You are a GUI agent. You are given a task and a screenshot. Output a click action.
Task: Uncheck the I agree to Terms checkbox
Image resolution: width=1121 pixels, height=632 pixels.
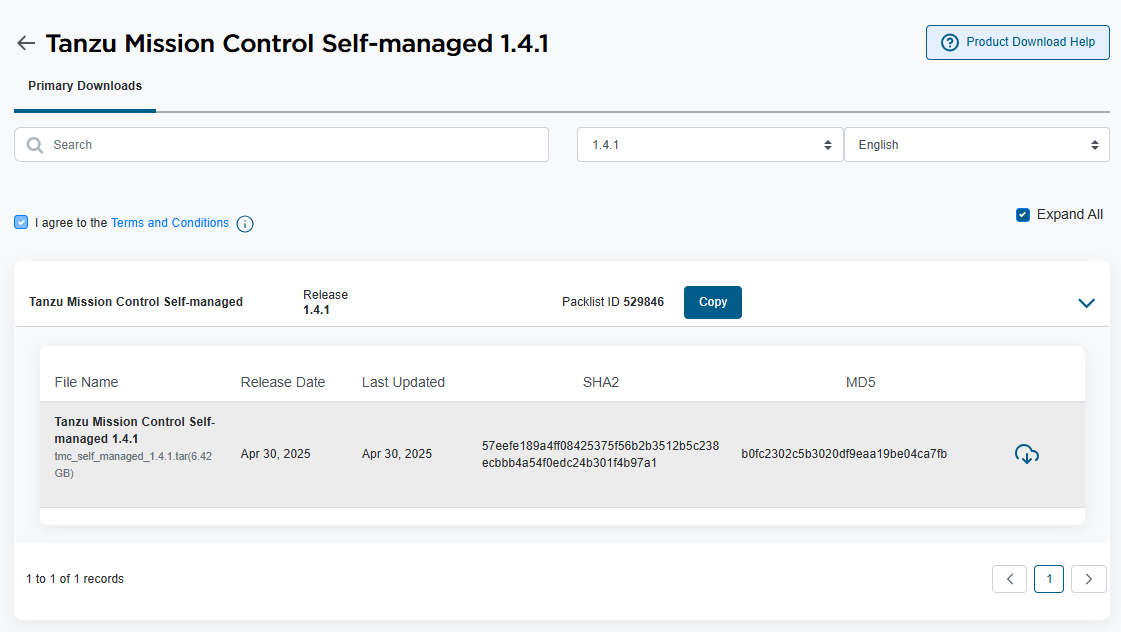coord(21,222)
